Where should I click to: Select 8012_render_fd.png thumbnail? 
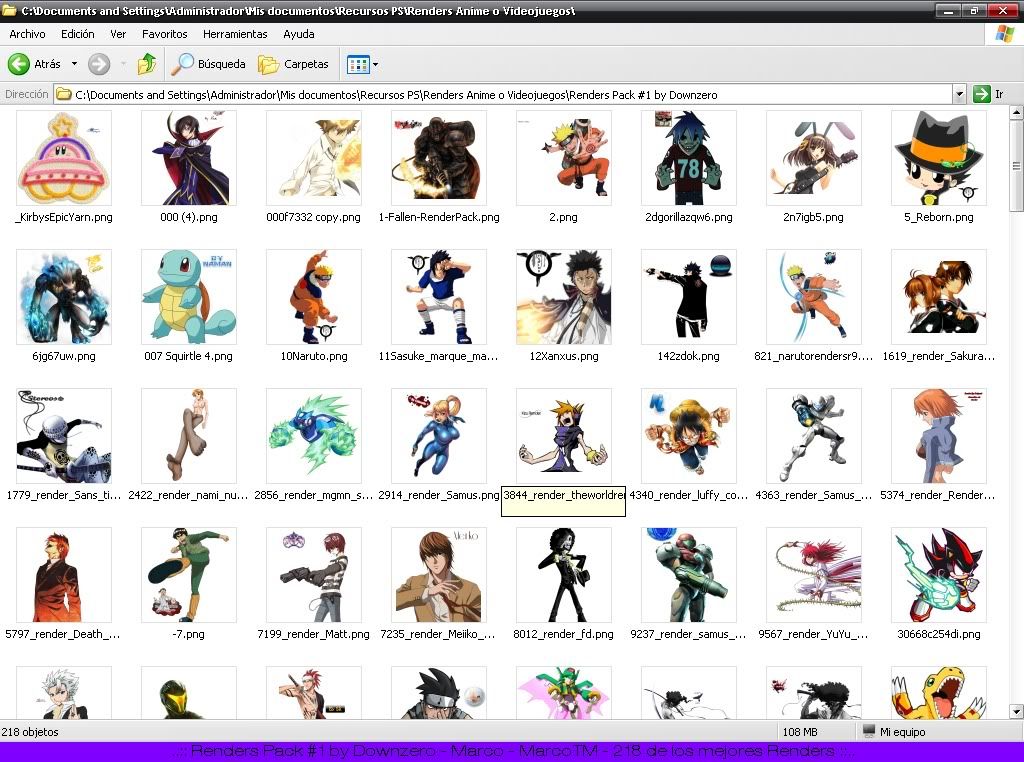pos(564,575)
